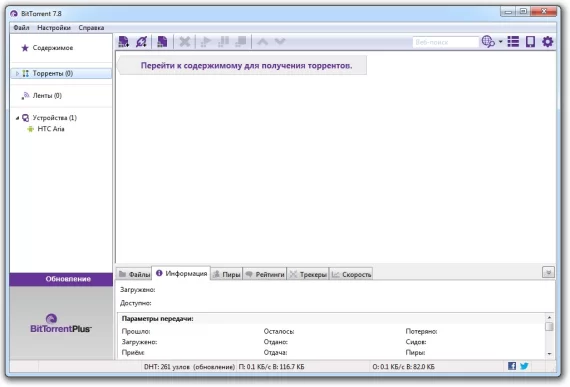Image resolution: width=570 pixels, height=387 pixels.
Task: Select Содержимое in the sidebar
Action: point(53,48)
